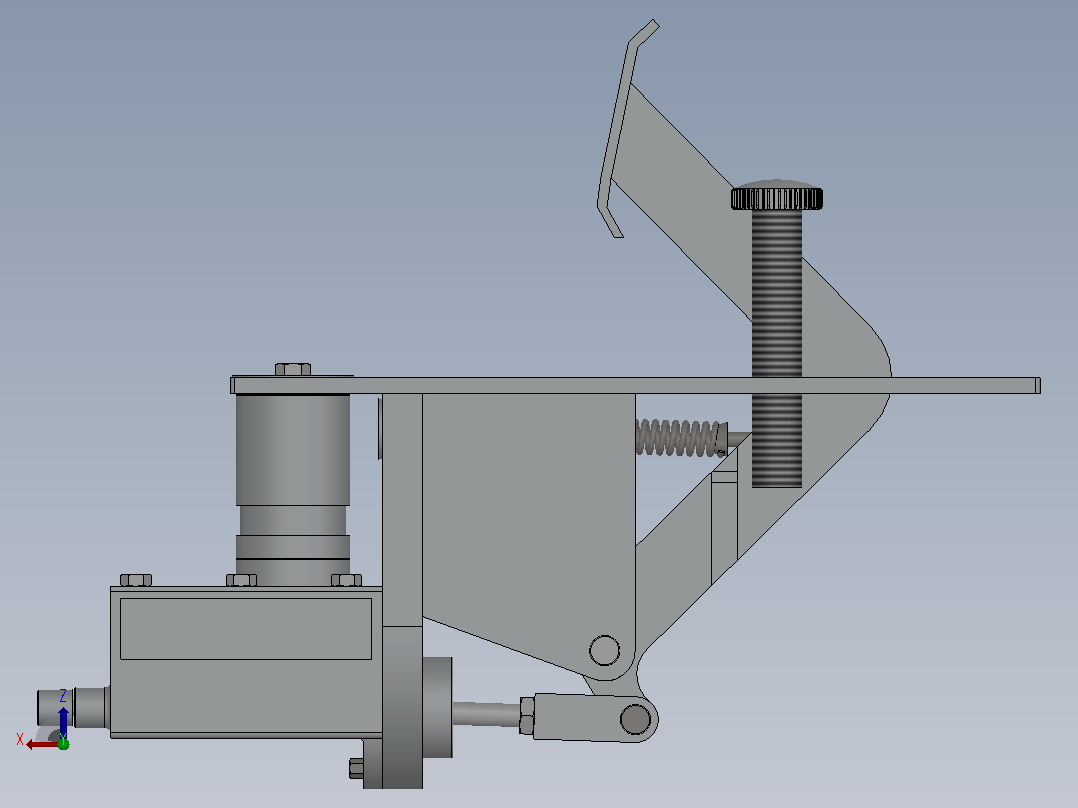
Task: Click the X label of the coordinate triad
Action: 20,739
